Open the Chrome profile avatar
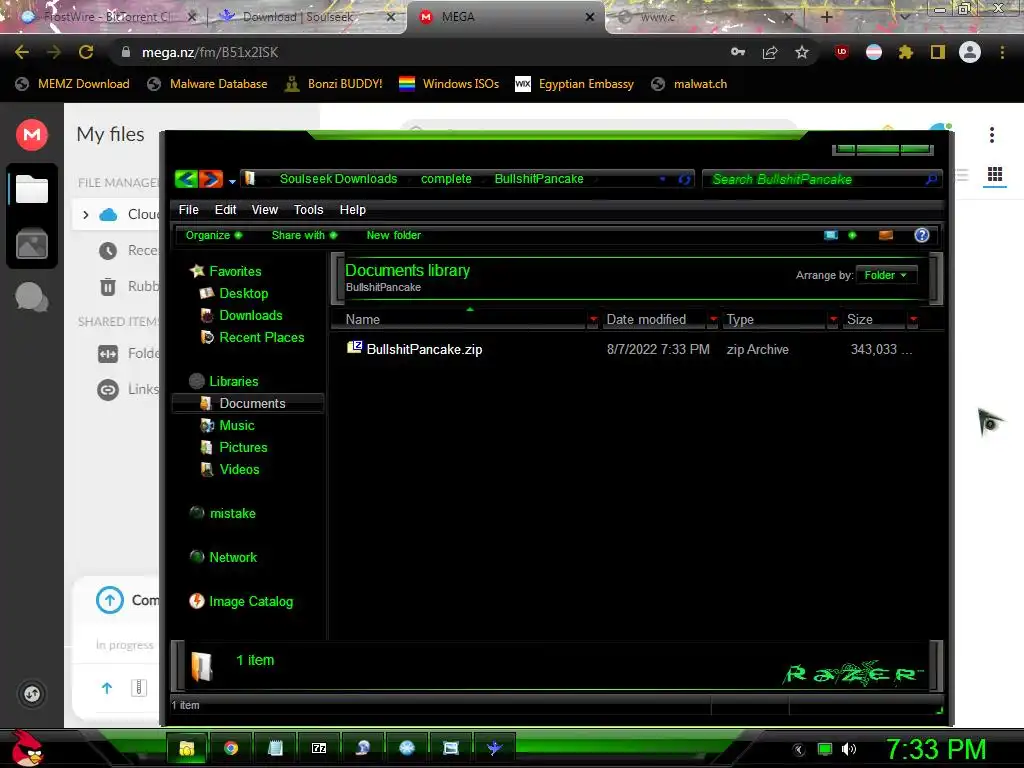The image size is (1024, 768). click(x=970, y=52)
